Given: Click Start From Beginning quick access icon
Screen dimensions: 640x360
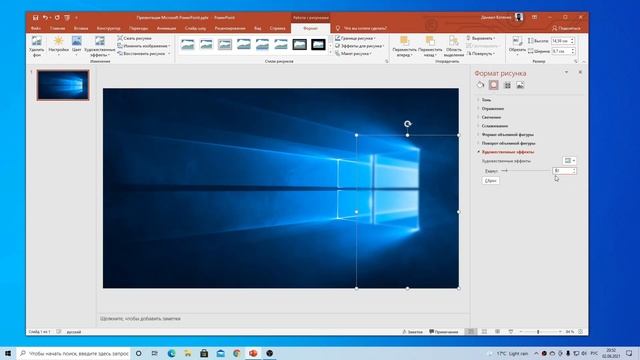Looking at the screenshot, I should 67,18.
